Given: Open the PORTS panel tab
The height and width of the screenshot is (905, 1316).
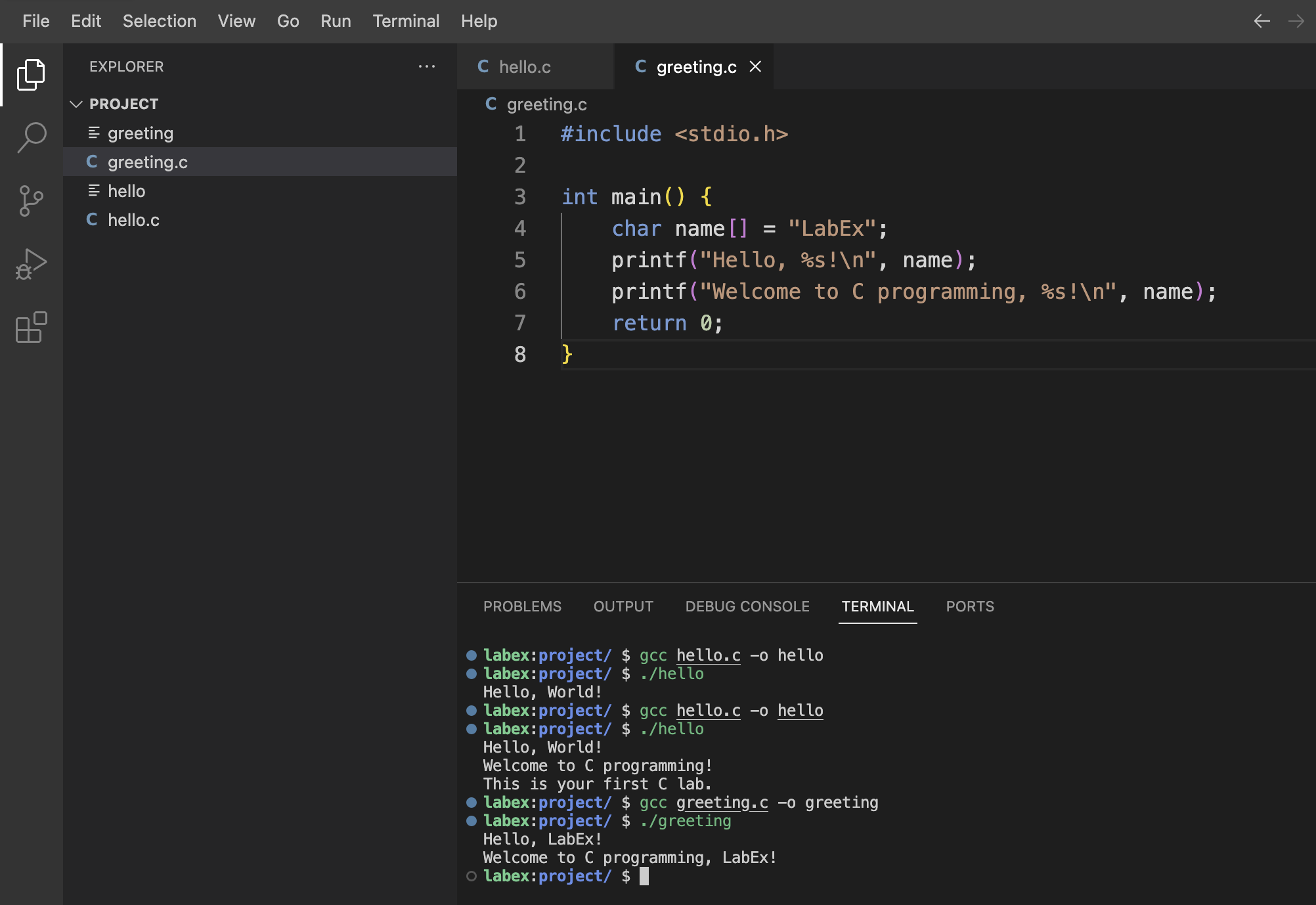Looking at the screenshot, I should (969, 606).
